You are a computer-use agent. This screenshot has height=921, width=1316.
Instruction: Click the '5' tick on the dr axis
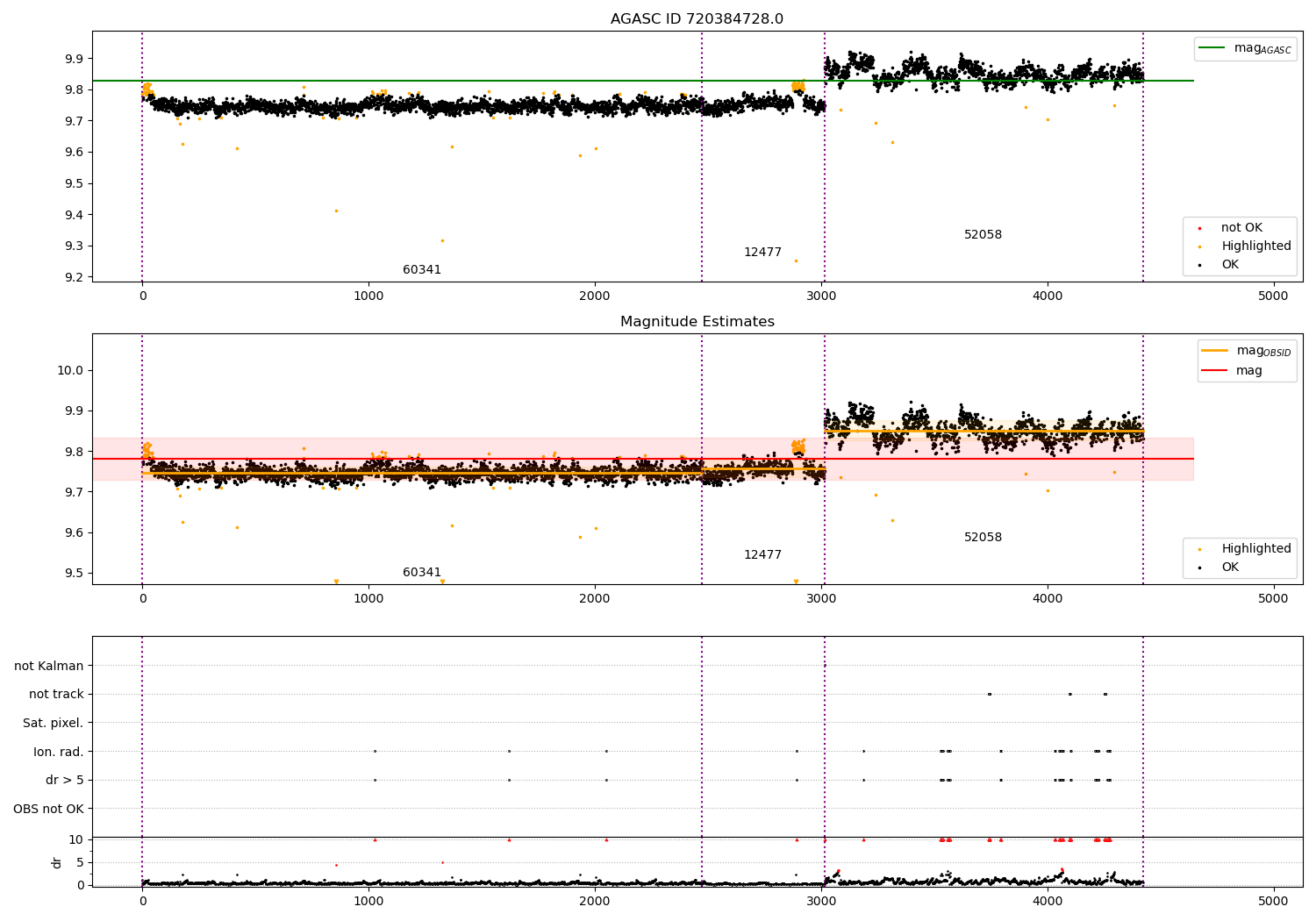tap(80, 863)
